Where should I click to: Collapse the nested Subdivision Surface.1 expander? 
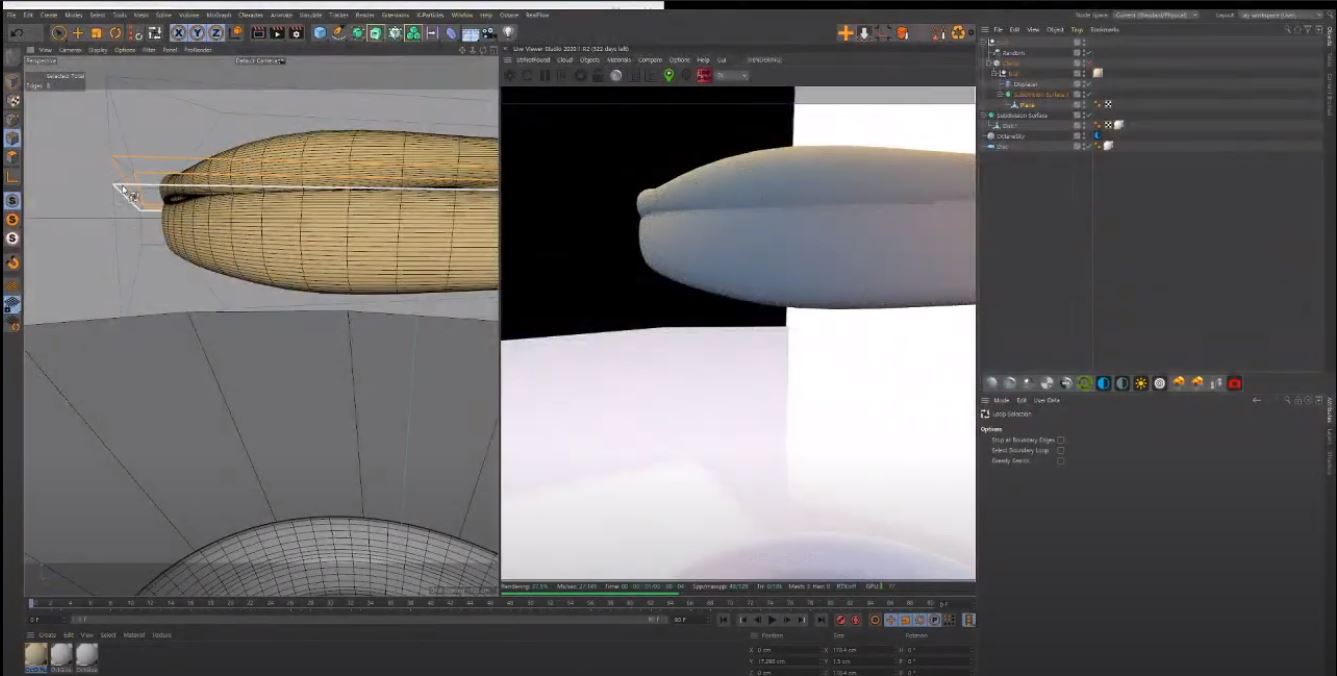click(x=1001, y=94)
